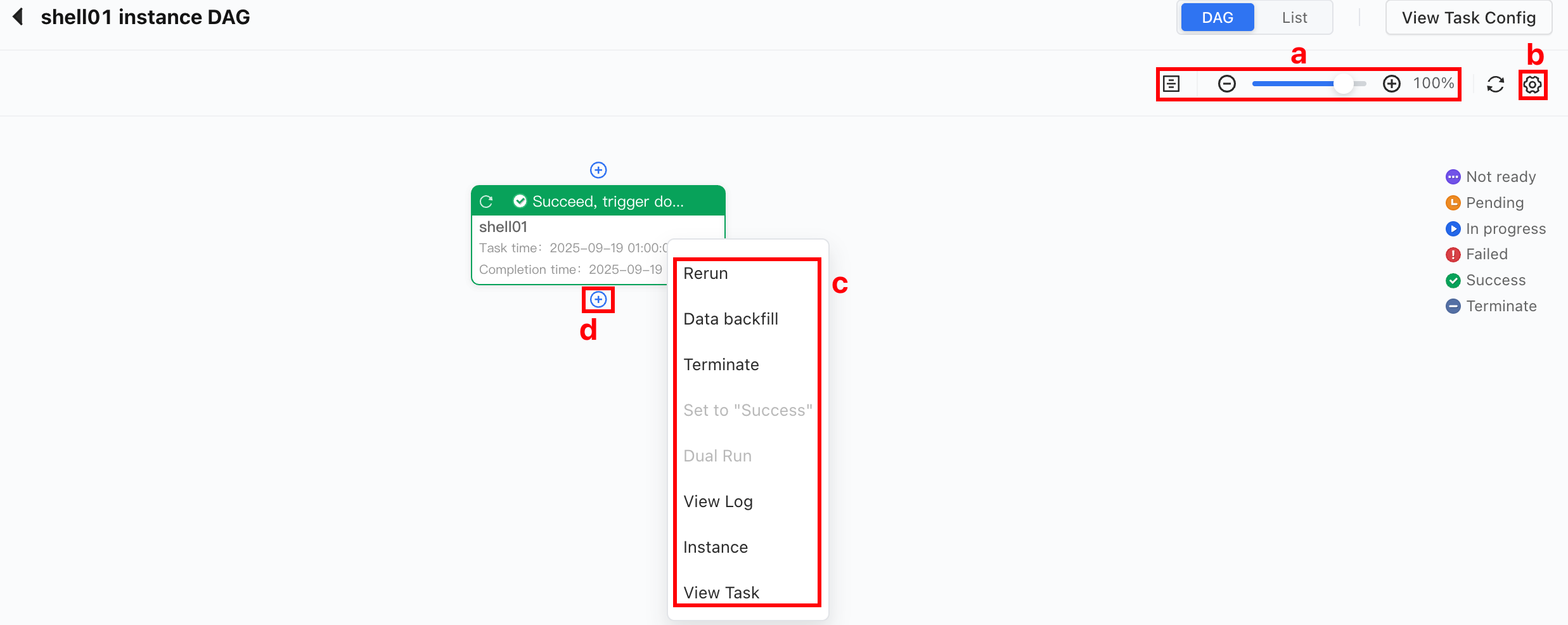
Task: Click the rerun icon in the shell01 node header
Action: [x=486, y=202]
